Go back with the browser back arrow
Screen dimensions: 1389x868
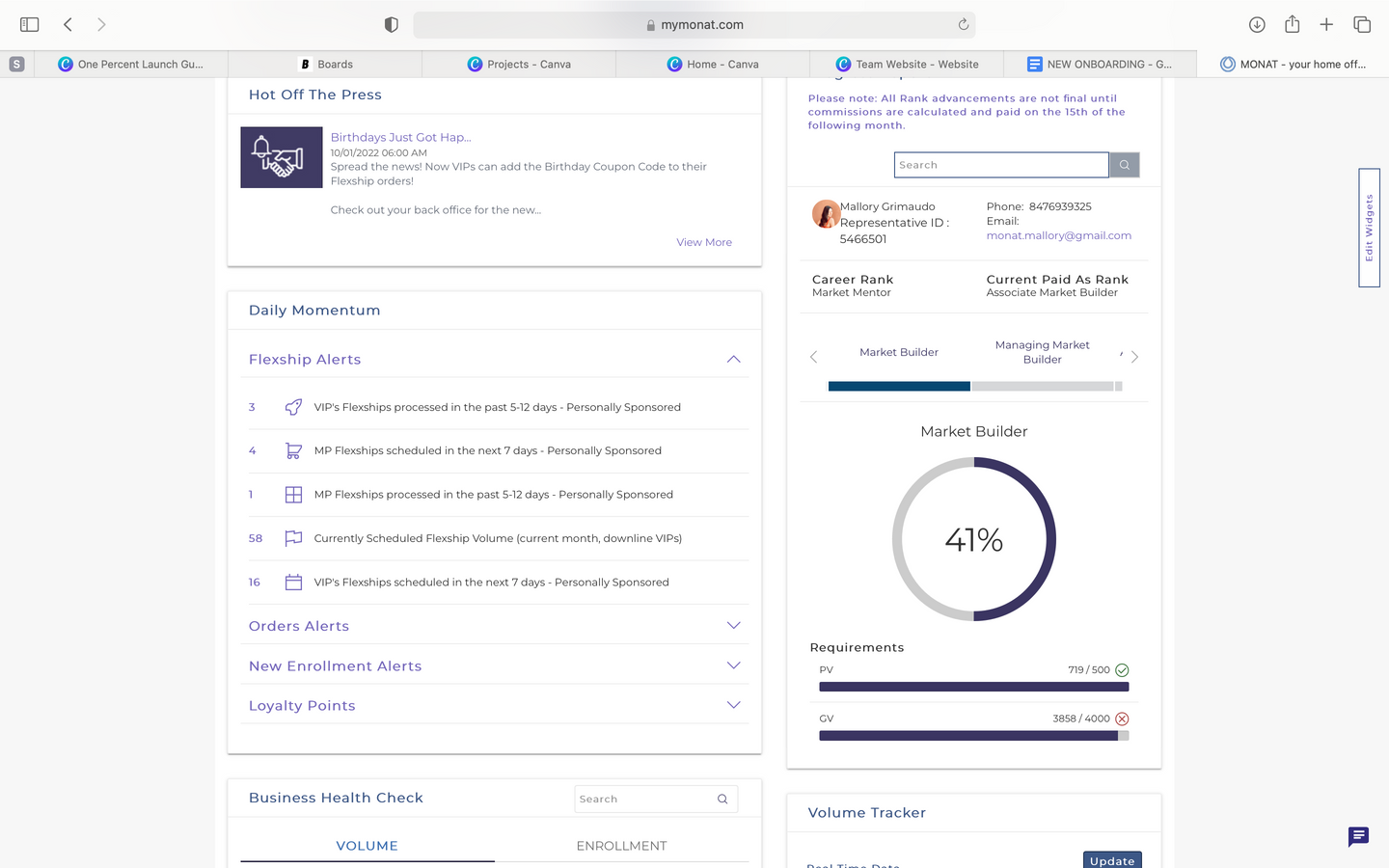tap(68, 24)
